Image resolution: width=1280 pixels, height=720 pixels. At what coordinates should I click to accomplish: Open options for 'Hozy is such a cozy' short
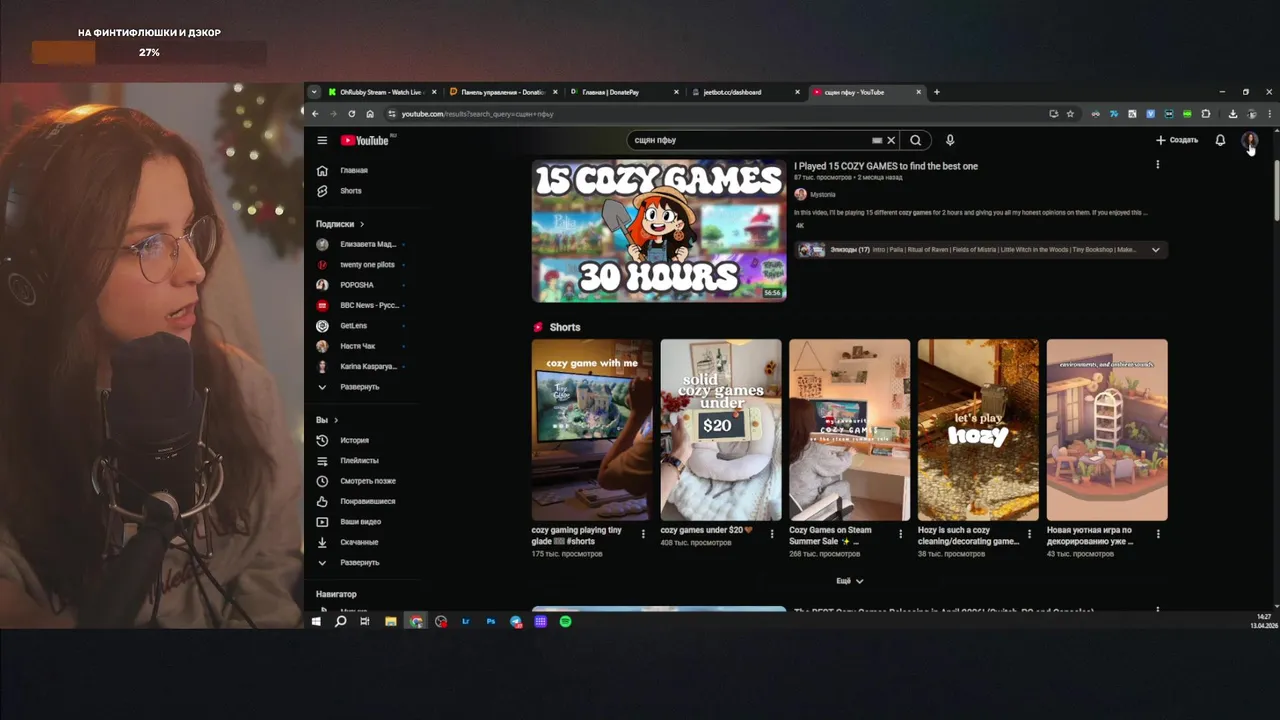1029,534
